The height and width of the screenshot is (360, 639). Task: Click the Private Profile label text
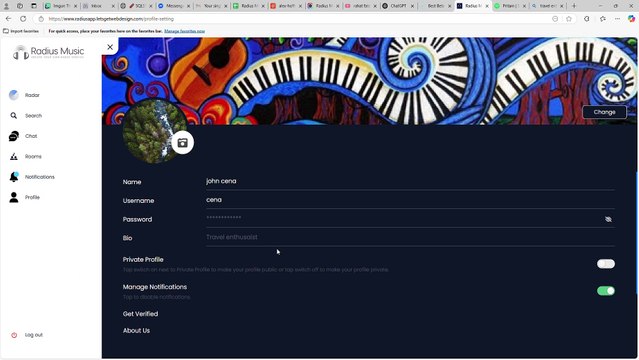click(143, 260)
